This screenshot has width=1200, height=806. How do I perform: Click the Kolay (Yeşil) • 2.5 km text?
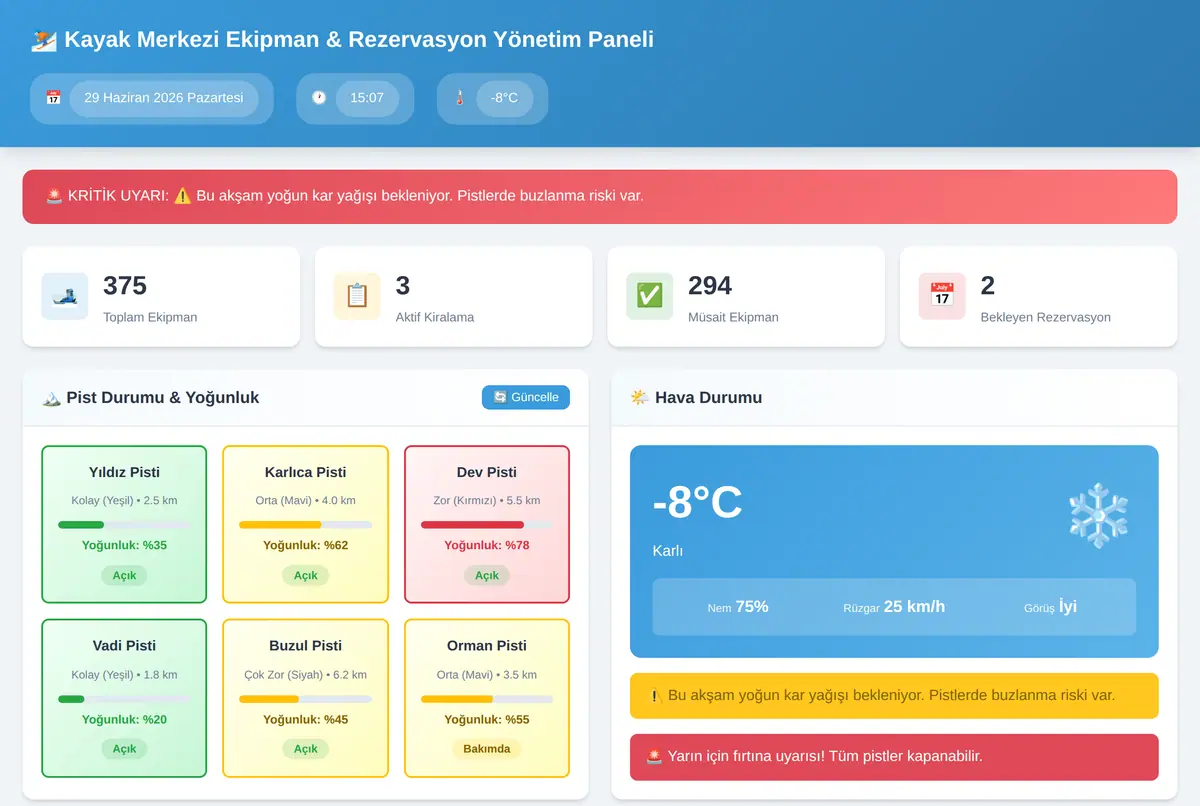click(124, 501)
